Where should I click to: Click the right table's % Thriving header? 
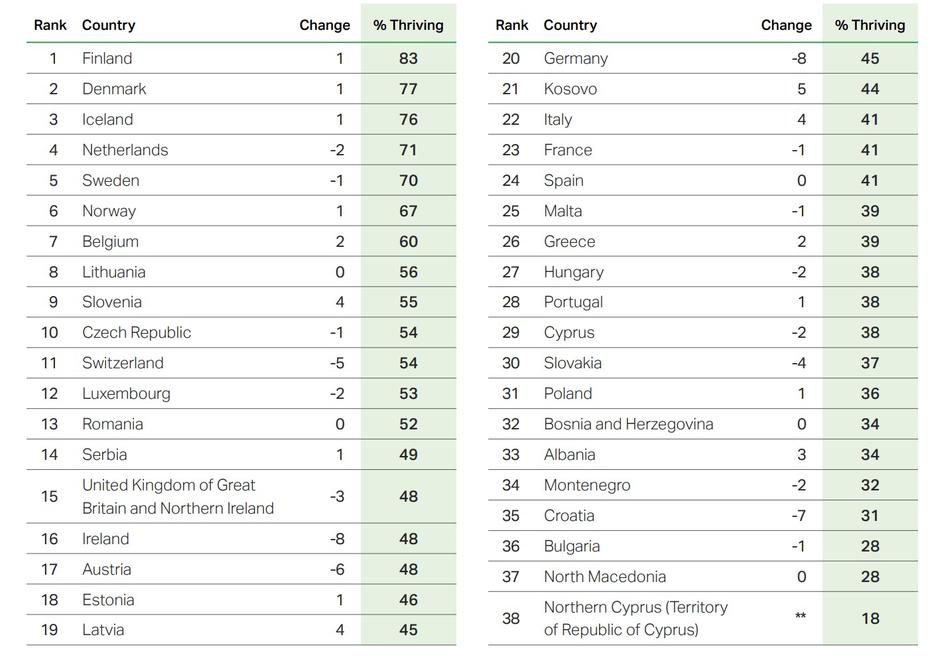(x=869, y=25)
